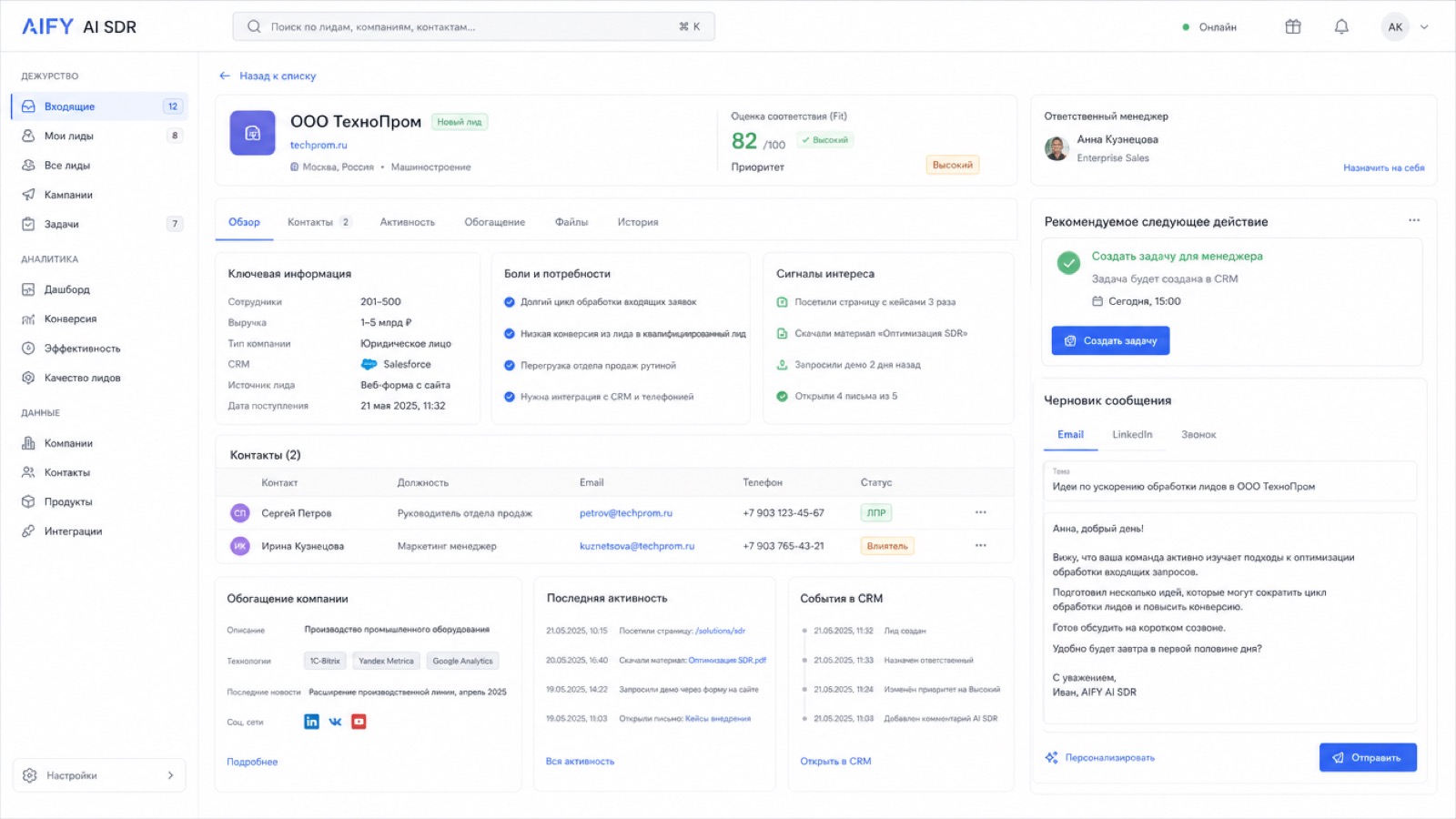Open the more menu for Сергей Петров
Image resolution: width=1456 pixels, height=819 pixels.
coord(980,512)
